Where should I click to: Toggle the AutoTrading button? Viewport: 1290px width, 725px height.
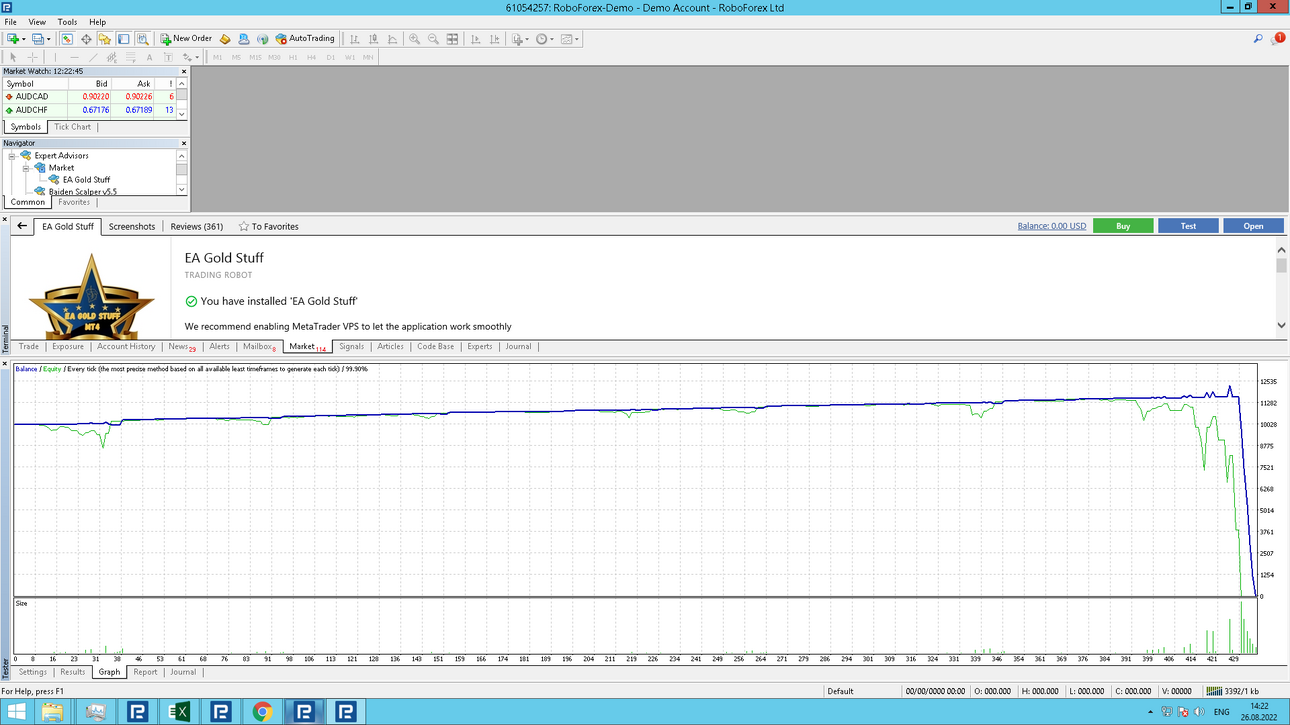pos(305,39)
